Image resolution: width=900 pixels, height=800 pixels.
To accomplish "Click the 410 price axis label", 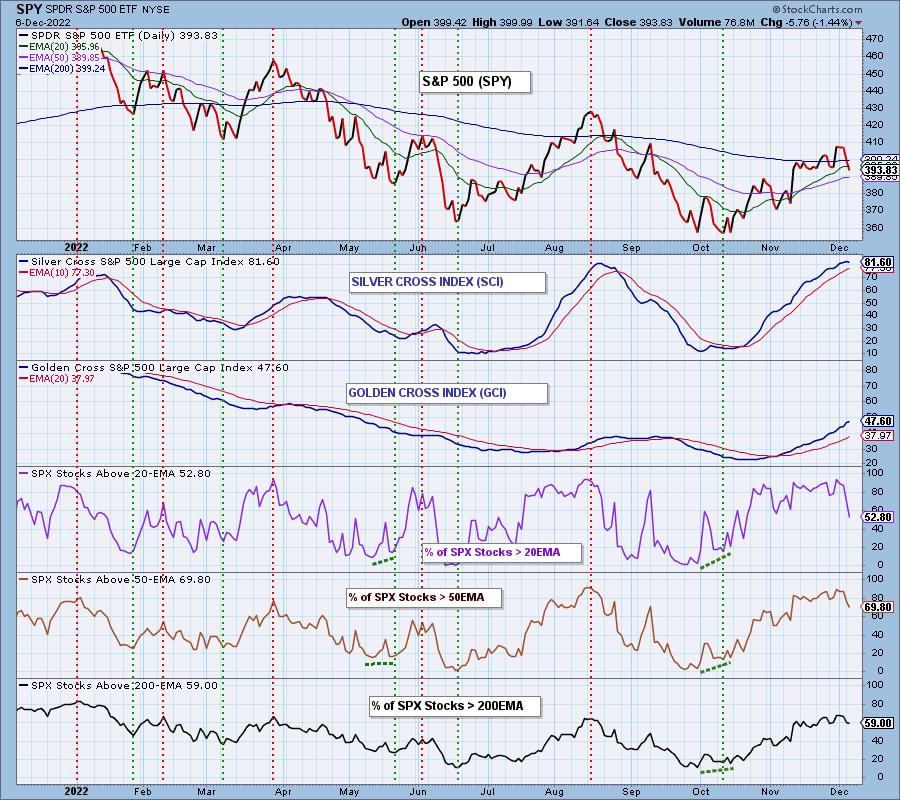I will point(875,142).
